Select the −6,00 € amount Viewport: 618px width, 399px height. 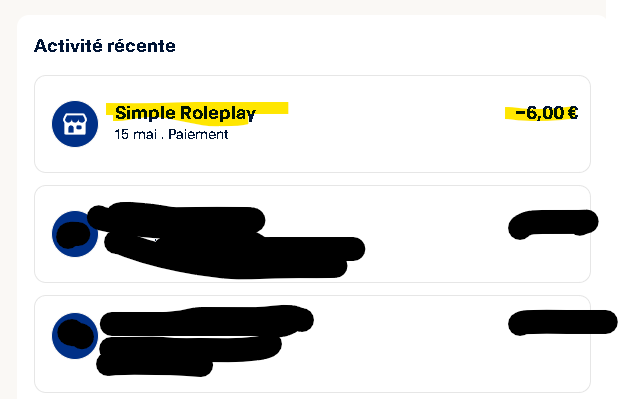(x=547, y=113)
